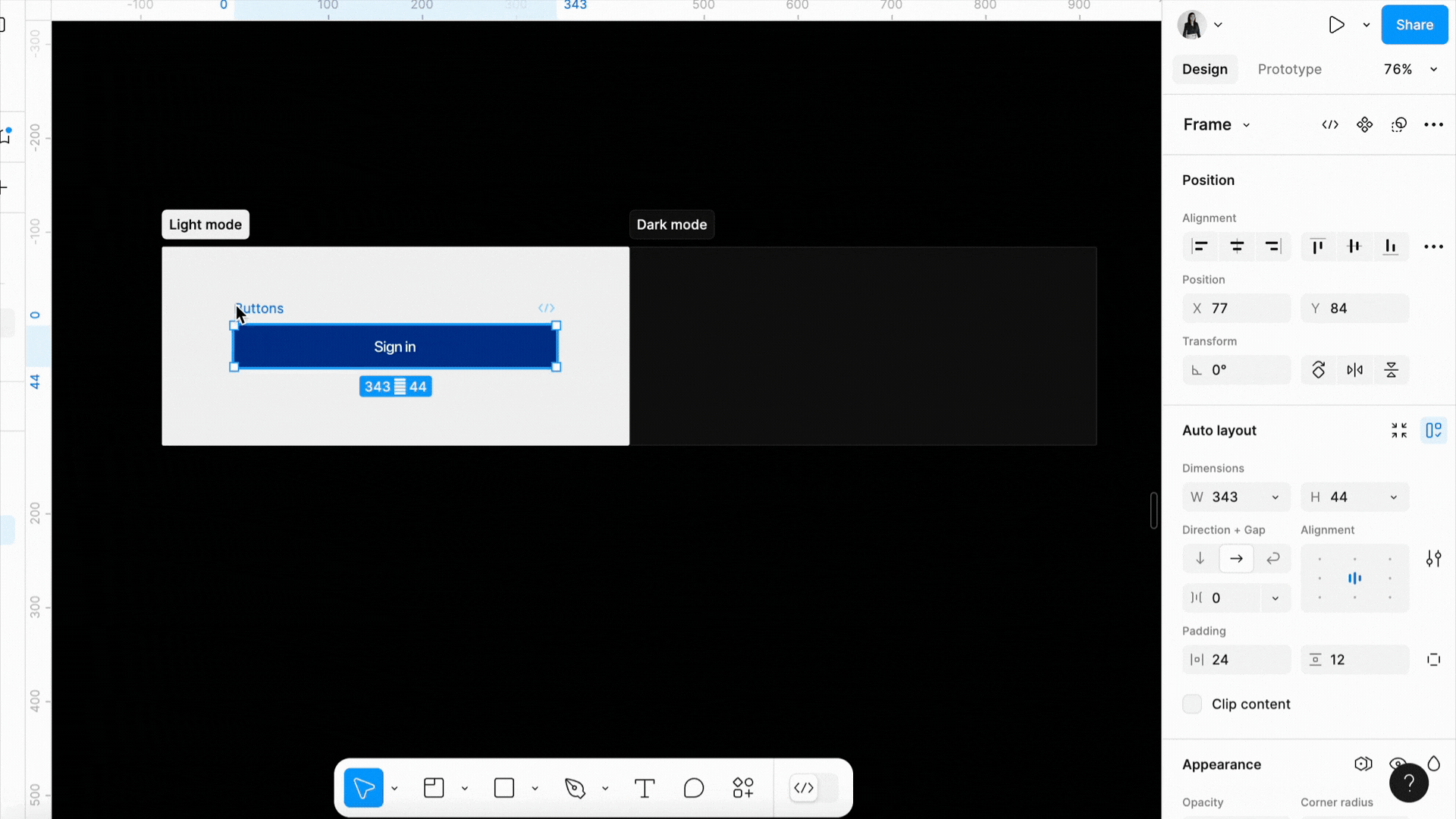Open the Actions panel with the code icon
This screenshot has width=1456, height=819.
pos(804,788)
